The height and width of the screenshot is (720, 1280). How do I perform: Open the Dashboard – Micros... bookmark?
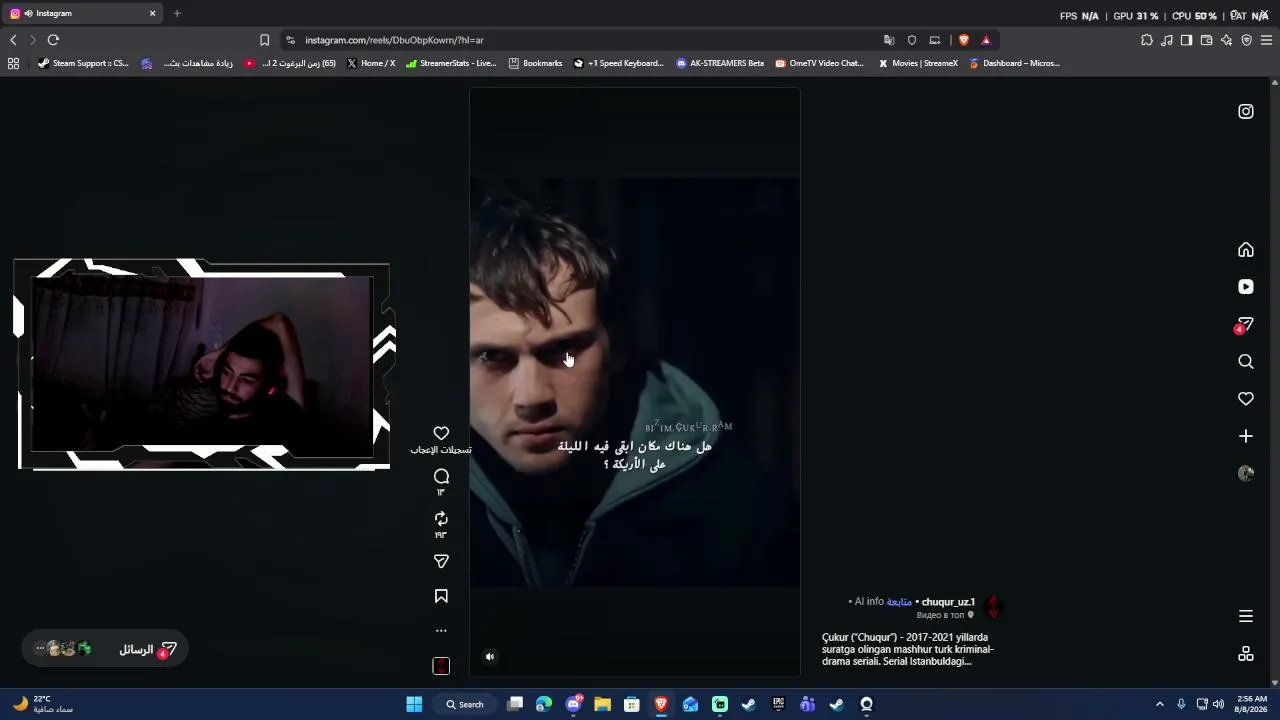click(x=1014, y=63)
